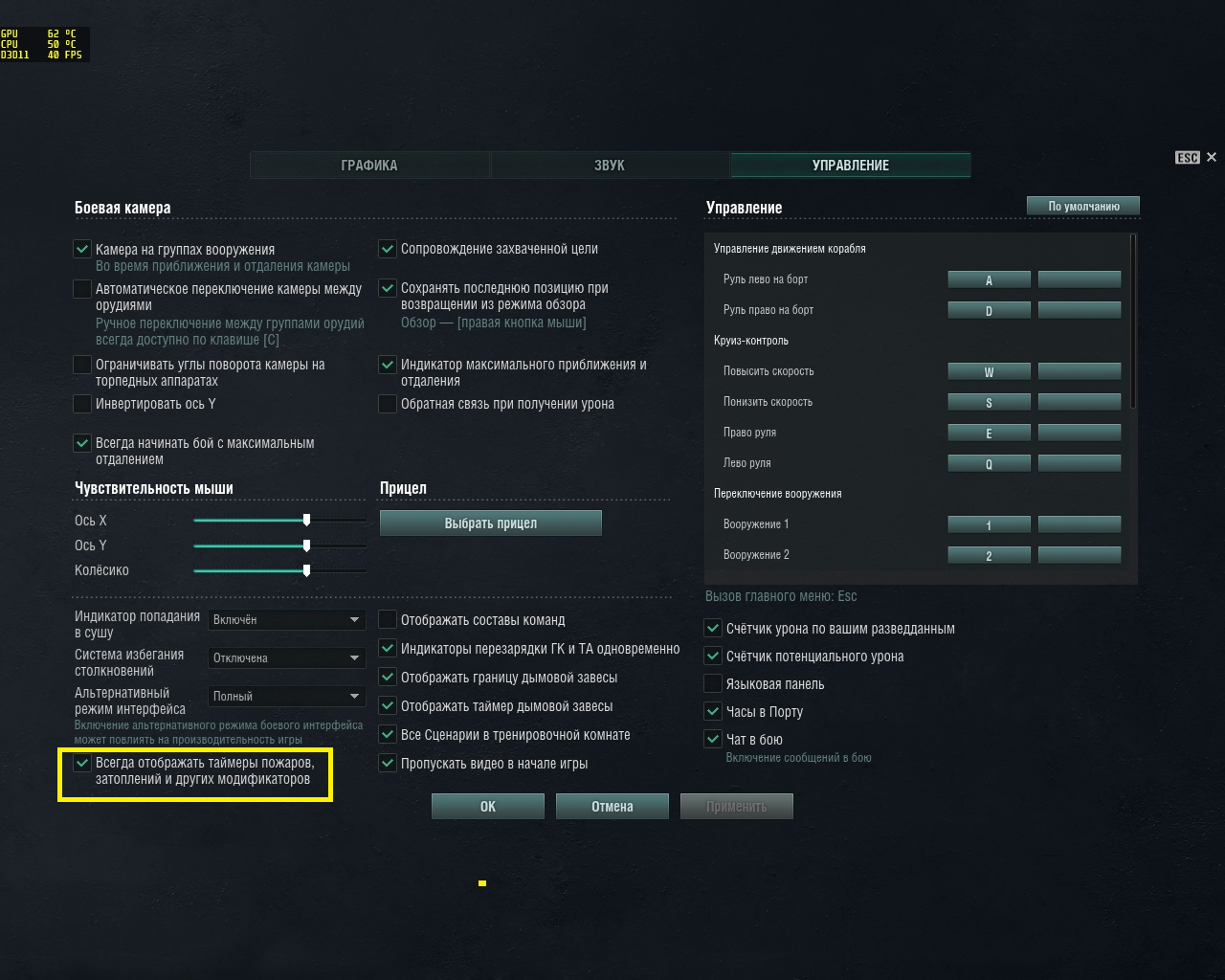This screenshot has width=1225, height=980.
Task: Enable Отображать составы команд checkbox
Action: coord(388,619)
